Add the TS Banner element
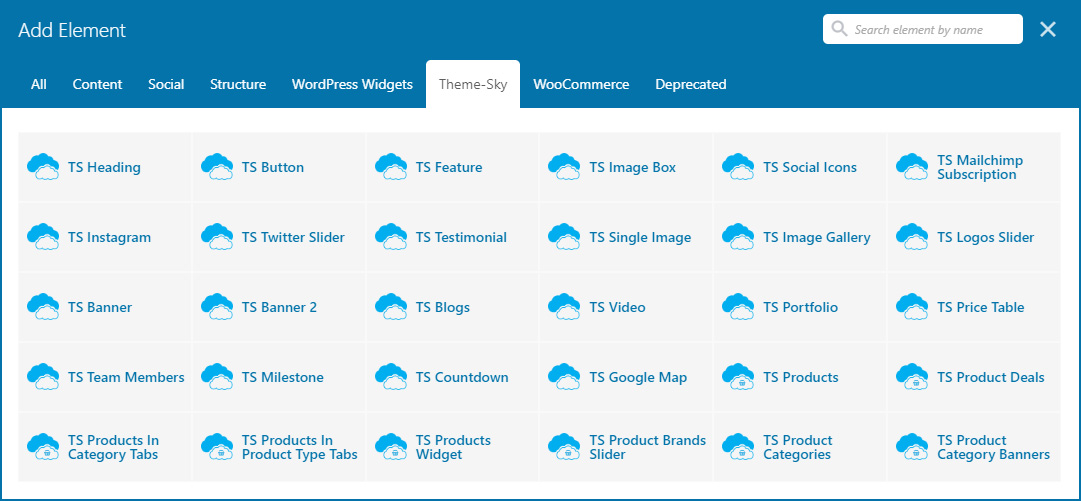Image resolution: width=1081 pixels, height=501 pixels. 105,307
